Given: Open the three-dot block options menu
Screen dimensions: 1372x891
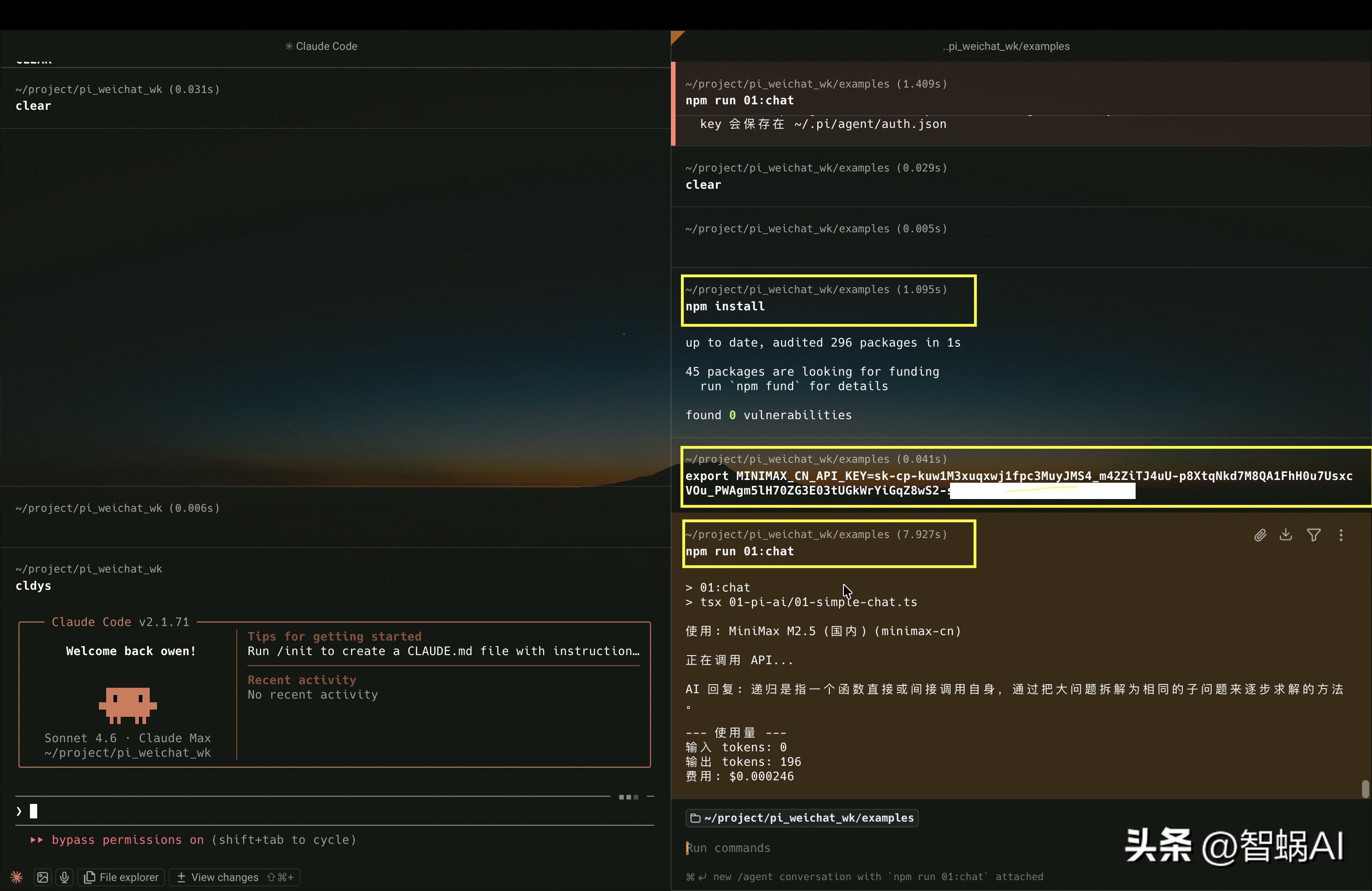Looking at the screenshot, I should click(x=1341, y=535).
